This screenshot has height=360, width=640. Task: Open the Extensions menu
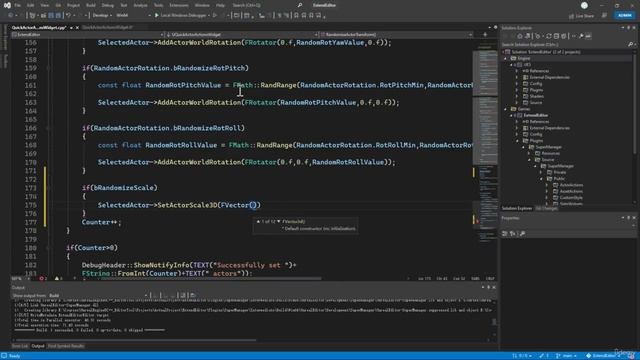click(x=179, y=5)
